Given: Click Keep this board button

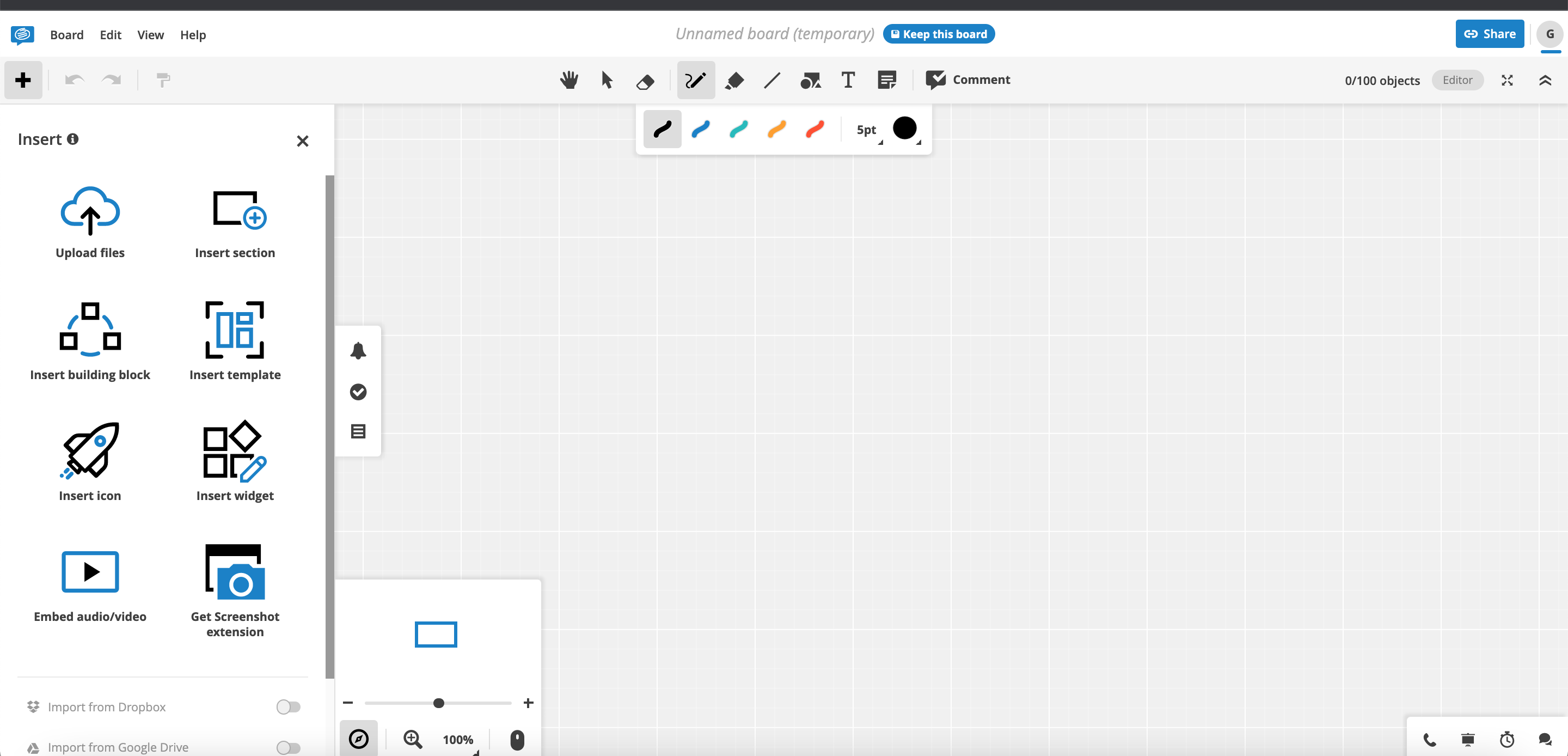Looking at the screenshot, I should tap(939, 34).
